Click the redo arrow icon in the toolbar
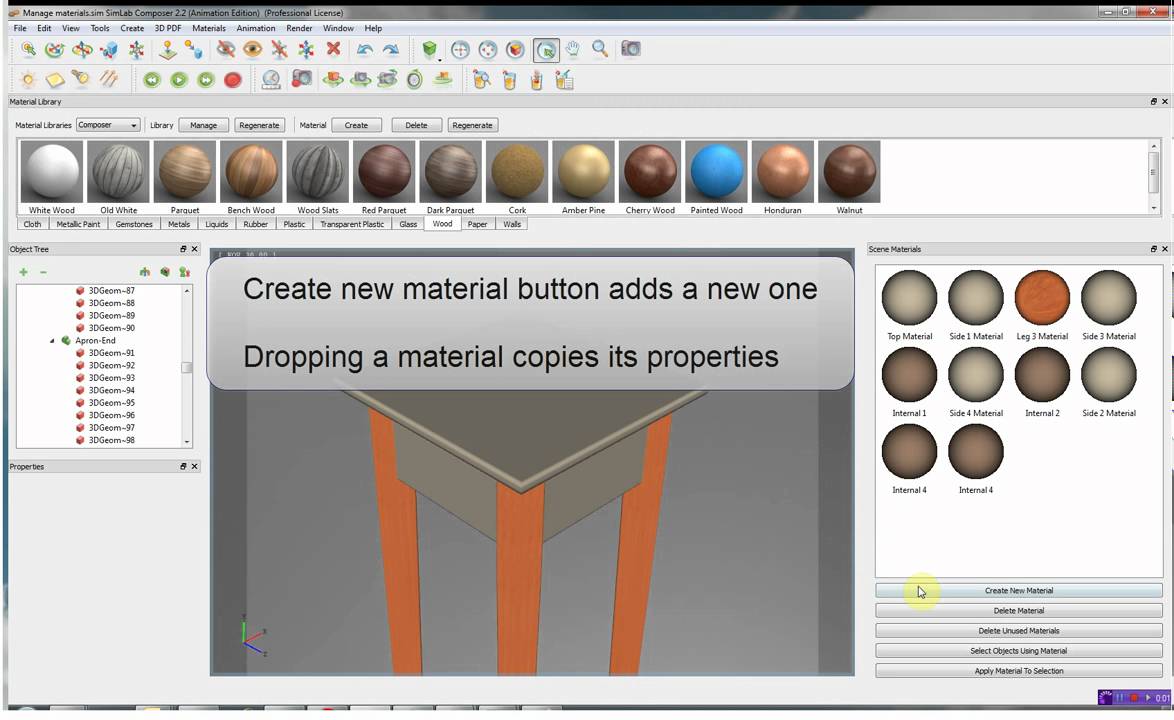 [391, 49]
